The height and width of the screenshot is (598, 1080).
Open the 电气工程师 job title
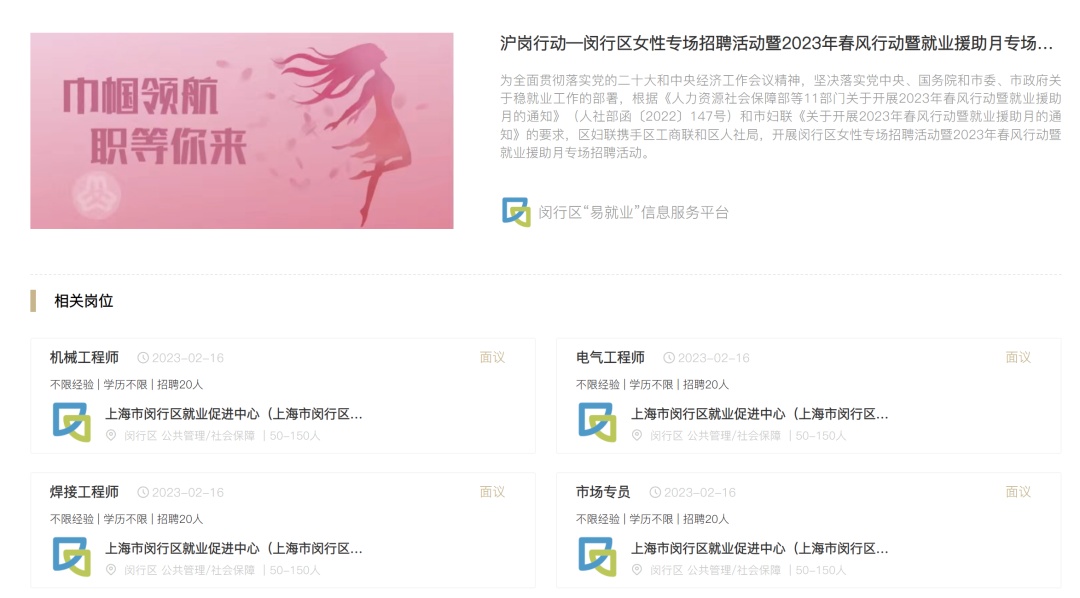(x=610, y=358)
